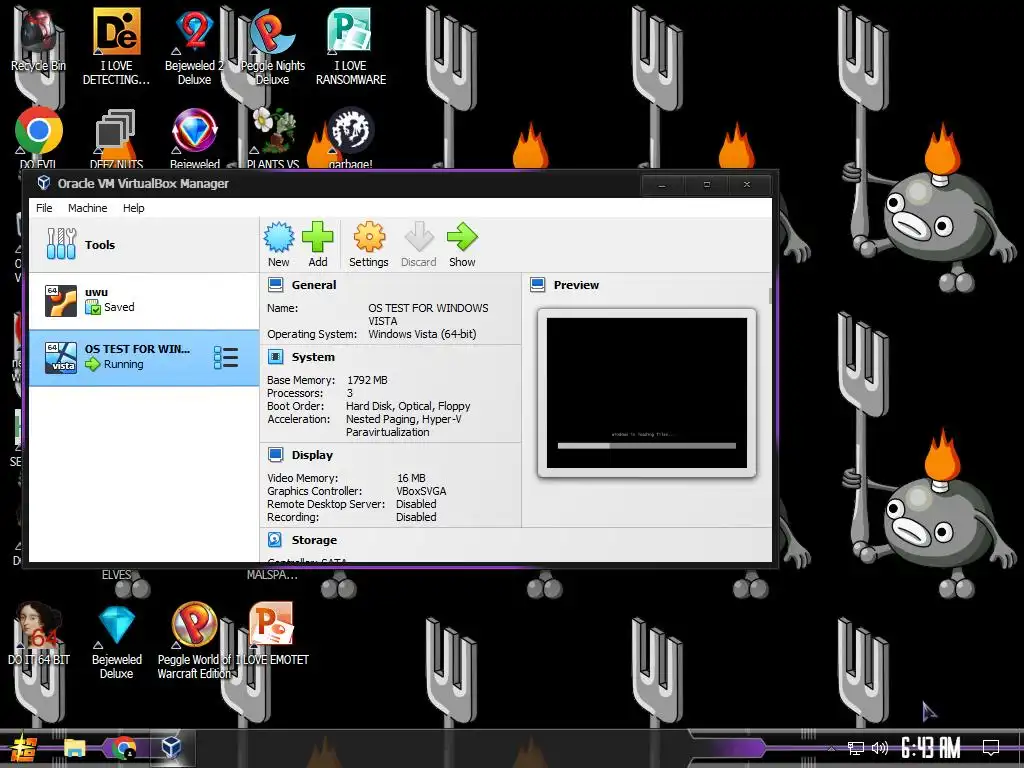Click Peggle World of Warcraft Edition icon
1024x768 pixels.
tap(194, 640)
